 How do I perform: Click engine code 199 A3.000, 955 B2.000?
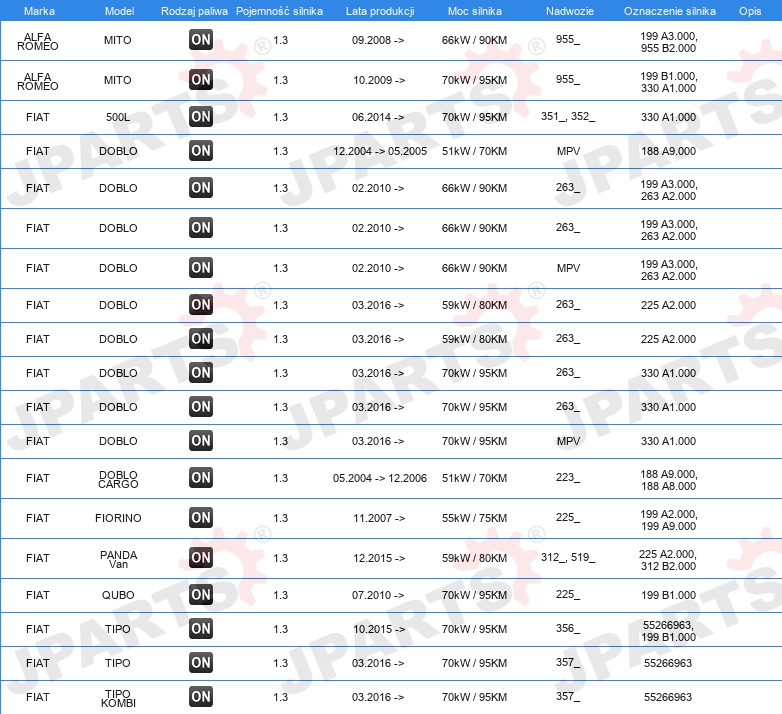pos(669,42)
